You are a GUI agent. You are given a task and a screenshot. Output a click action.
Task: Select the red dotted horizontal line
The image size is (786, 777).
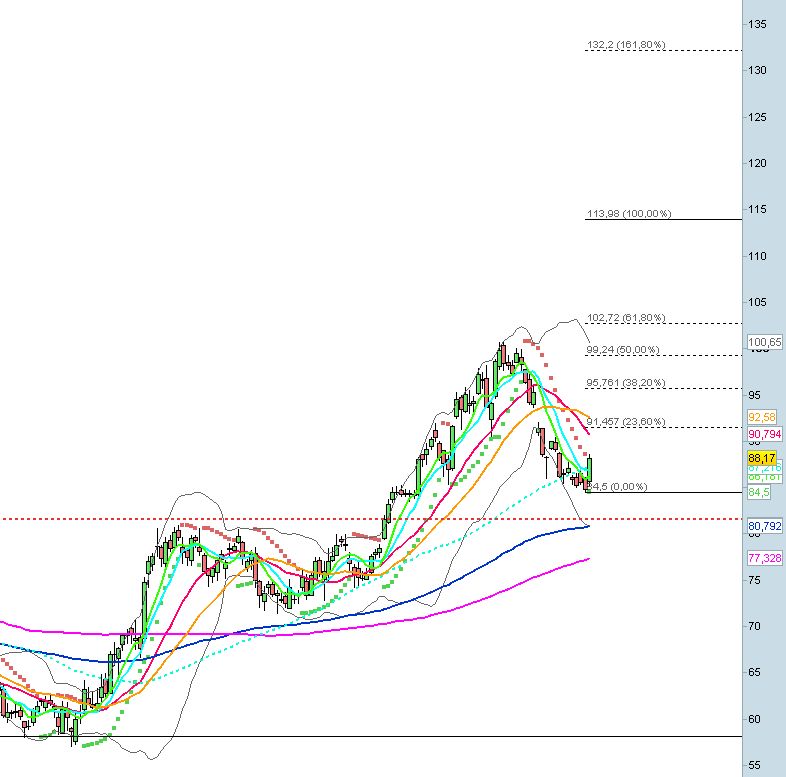371,519
